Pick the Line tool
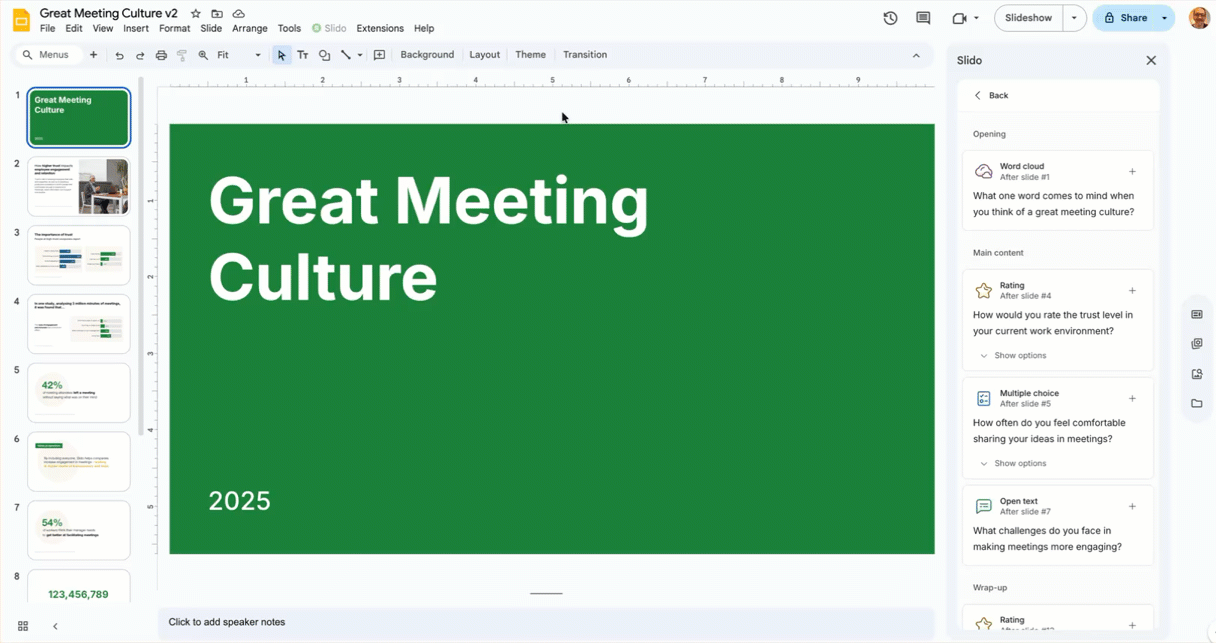 click(346, 55)
